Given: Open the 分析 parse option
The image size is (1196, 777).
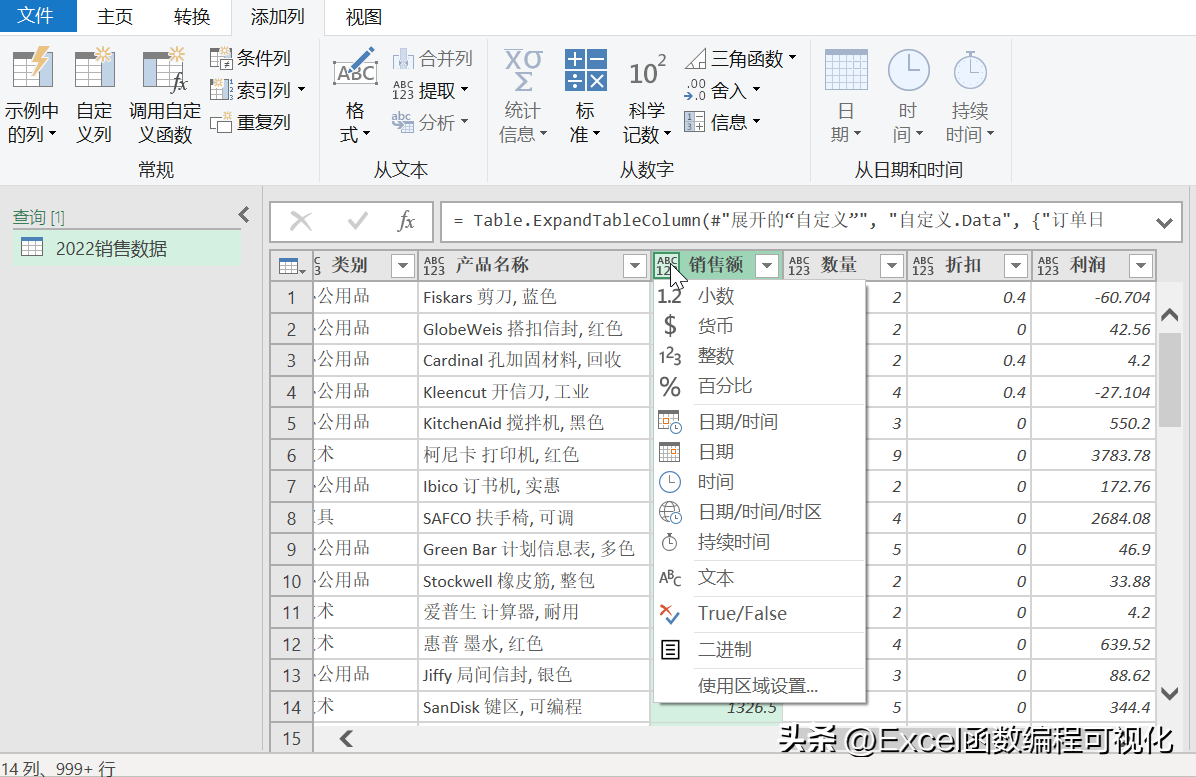Looking at the screenshot, I should coord(430,122).
